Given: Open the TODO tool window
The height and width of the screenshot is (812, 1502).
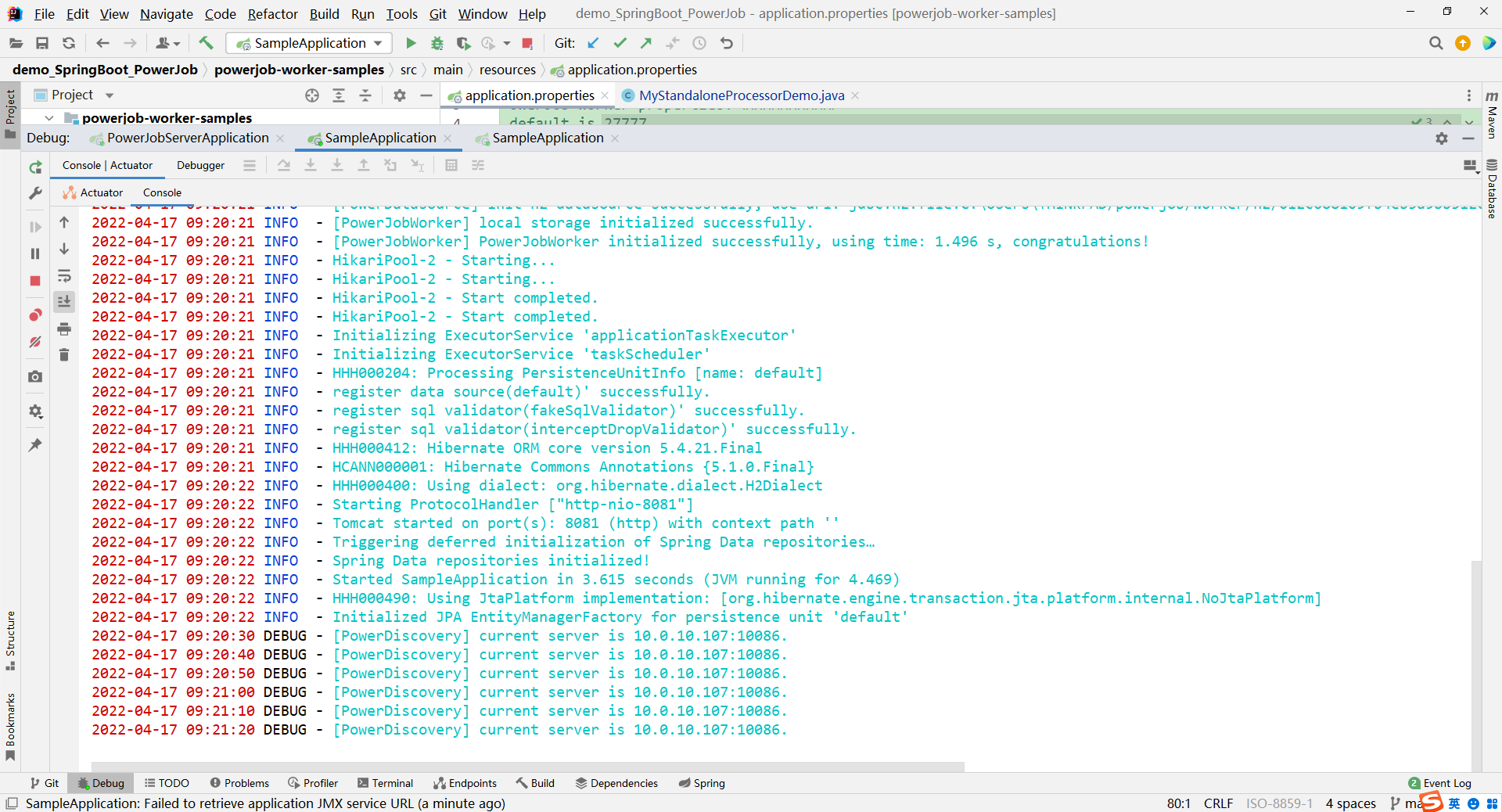Looking at the screenshot, I should [x=167, y=783].
